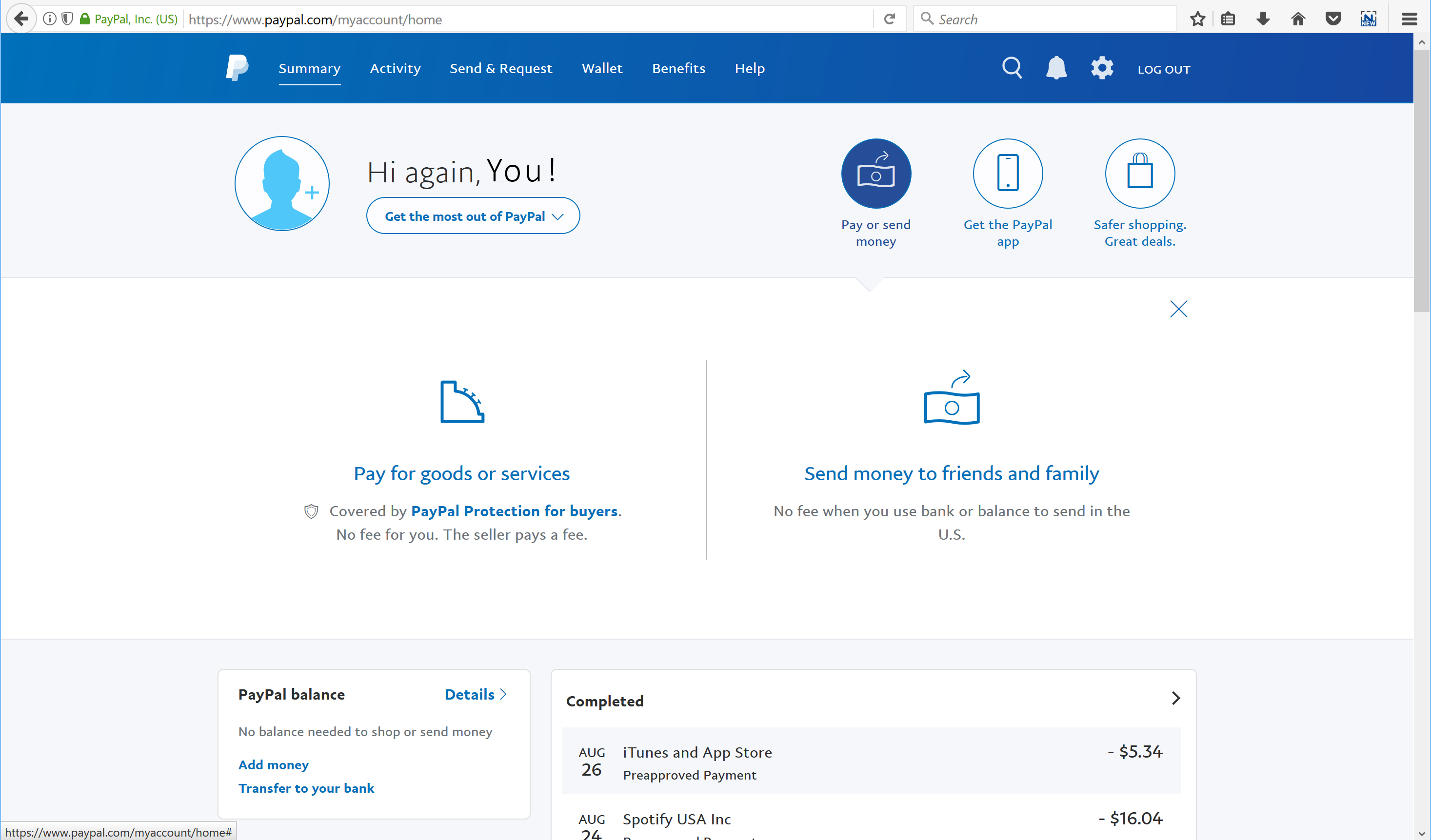Click the vertical scrollbar thumb
This screenshot has width=1431, height=840.
1422,180
